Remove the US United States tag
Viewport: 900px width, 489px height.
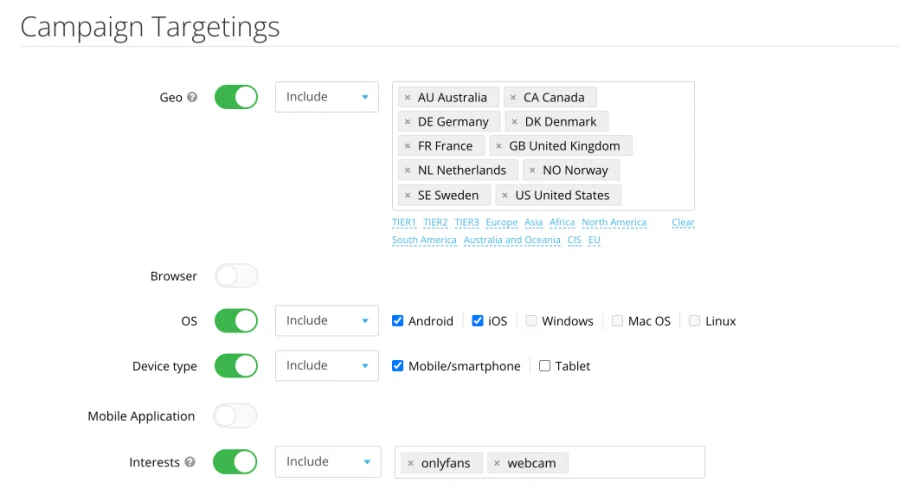[x=505, y=196]
